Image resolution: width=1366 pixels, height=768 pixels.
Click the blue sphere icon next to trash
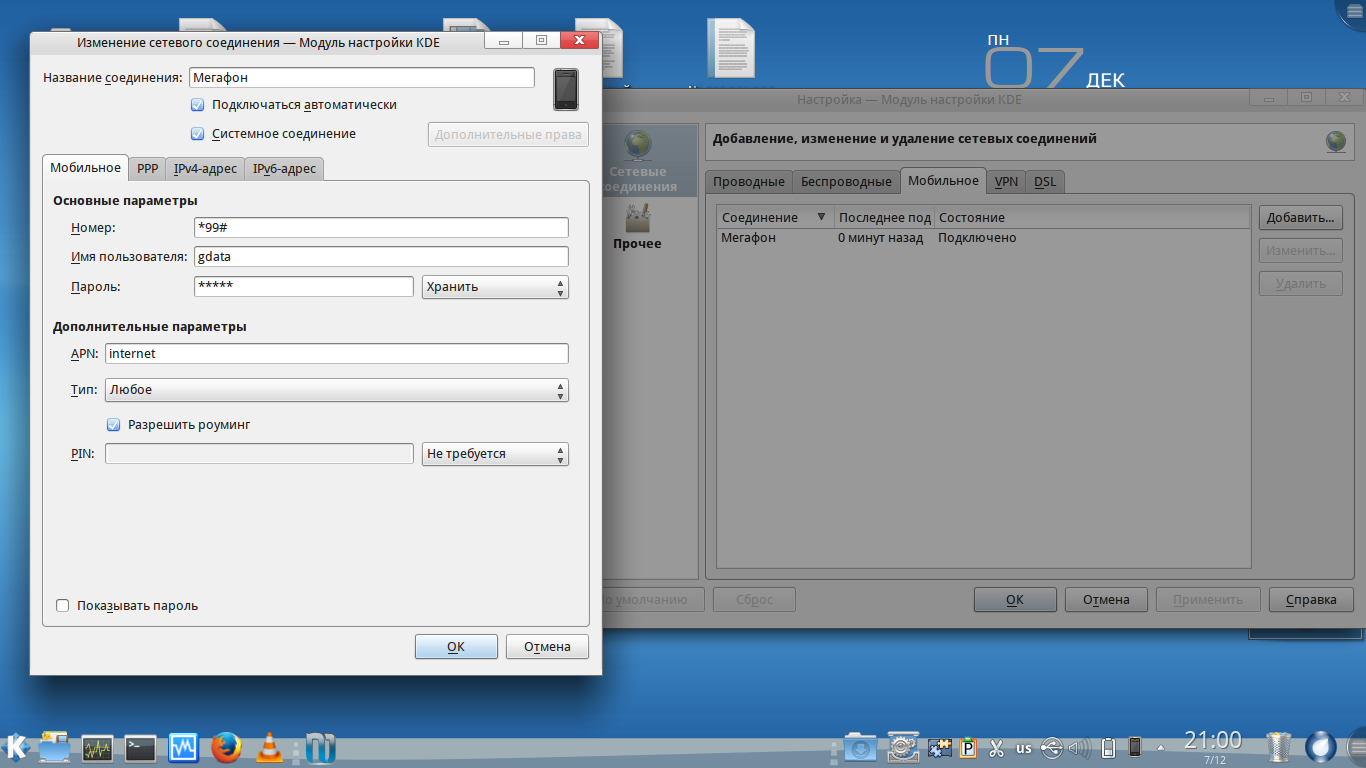tap(1321, 747)
